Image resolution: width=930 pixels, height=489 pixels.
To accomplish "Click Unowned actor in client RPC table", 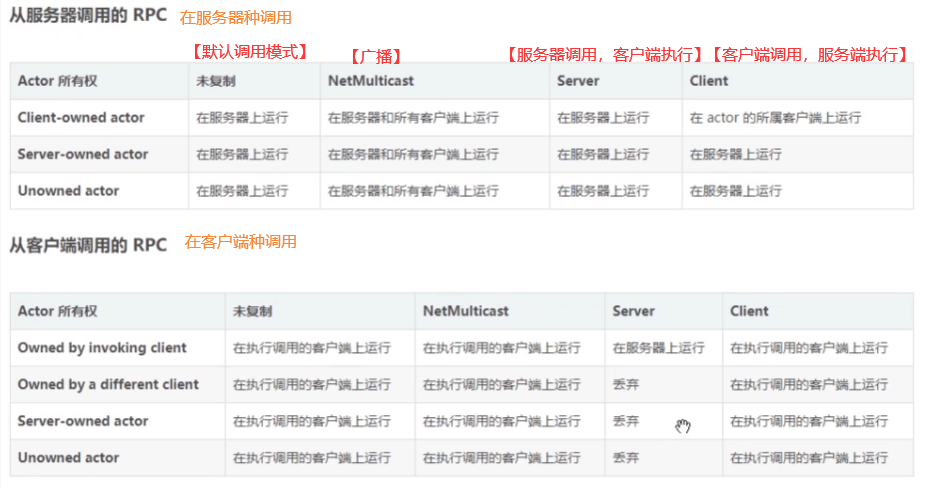I will coord(68,458).
